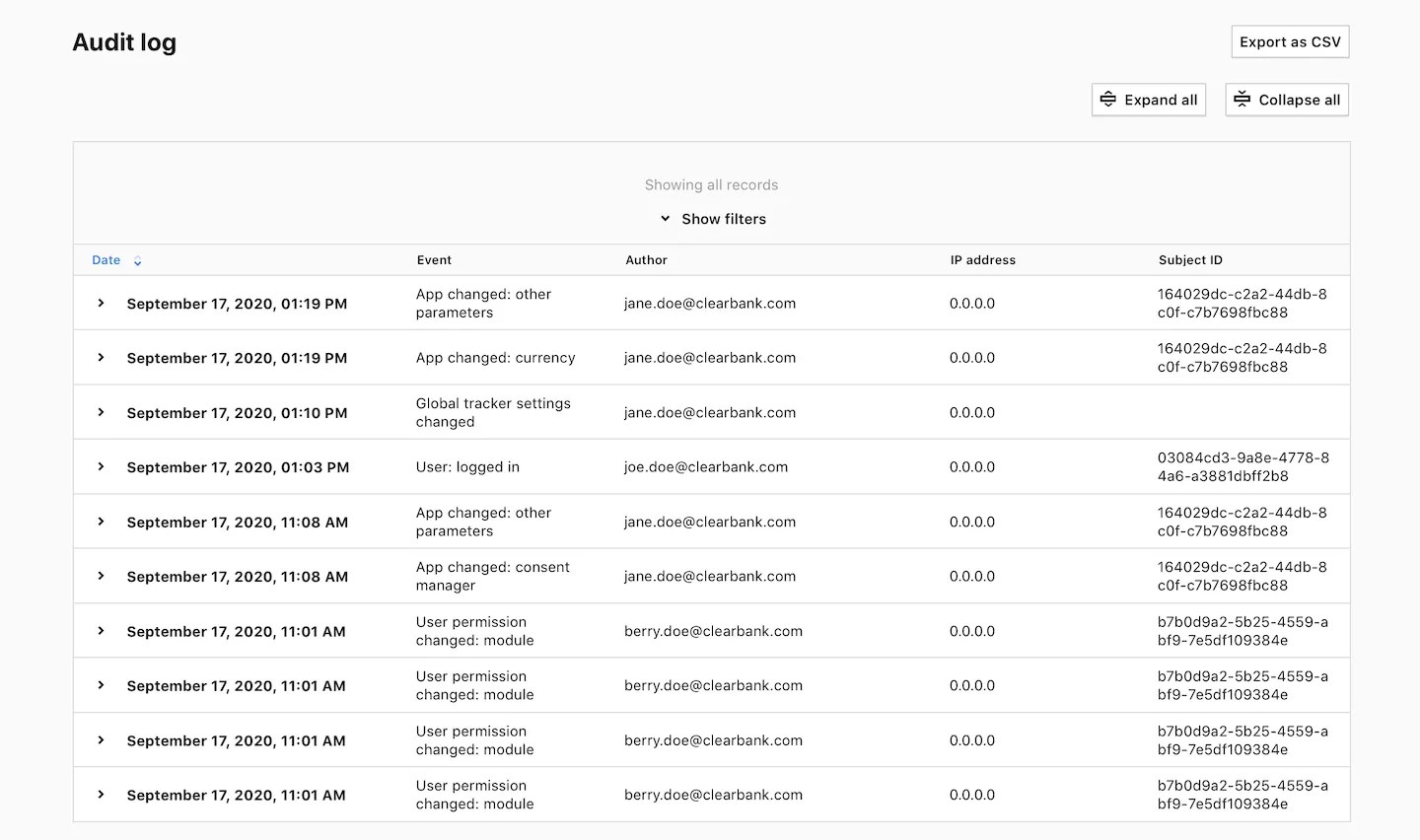Click the date September 17, 2020, 01:03 PM
Viewport: 1420px width, 840px height.
pyautogui.click(x=238, y=467)
